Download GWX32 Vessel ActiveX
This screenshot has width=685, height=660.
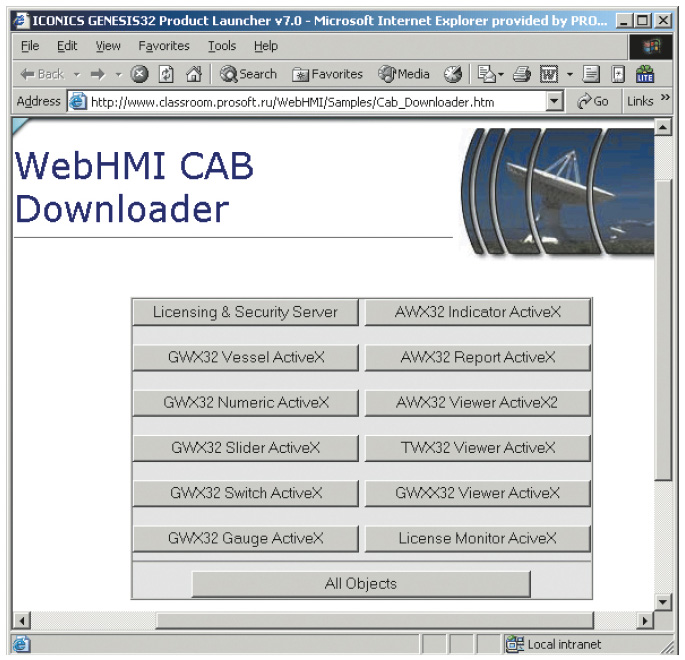[x=245, y=357]
